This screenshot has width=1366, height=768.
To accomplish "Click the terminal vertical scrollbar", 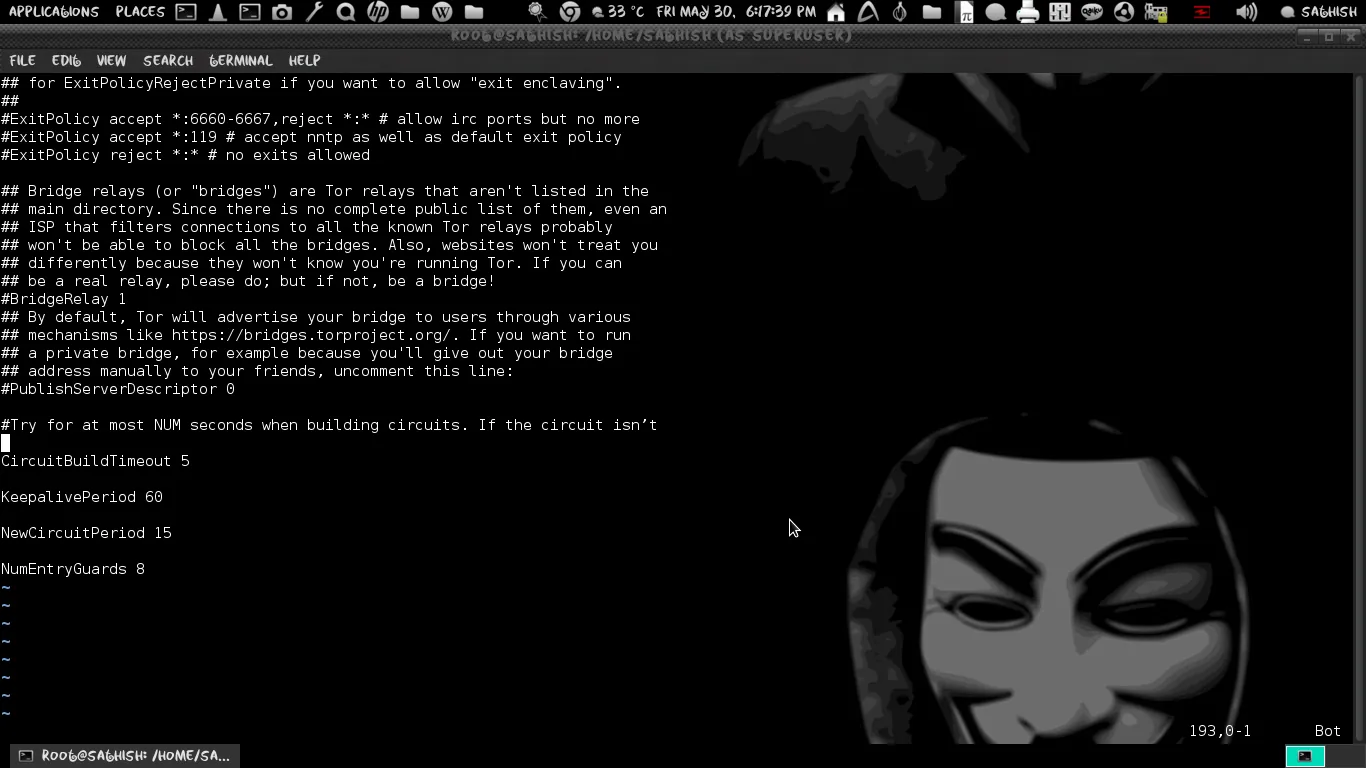I will point(1359,408).
